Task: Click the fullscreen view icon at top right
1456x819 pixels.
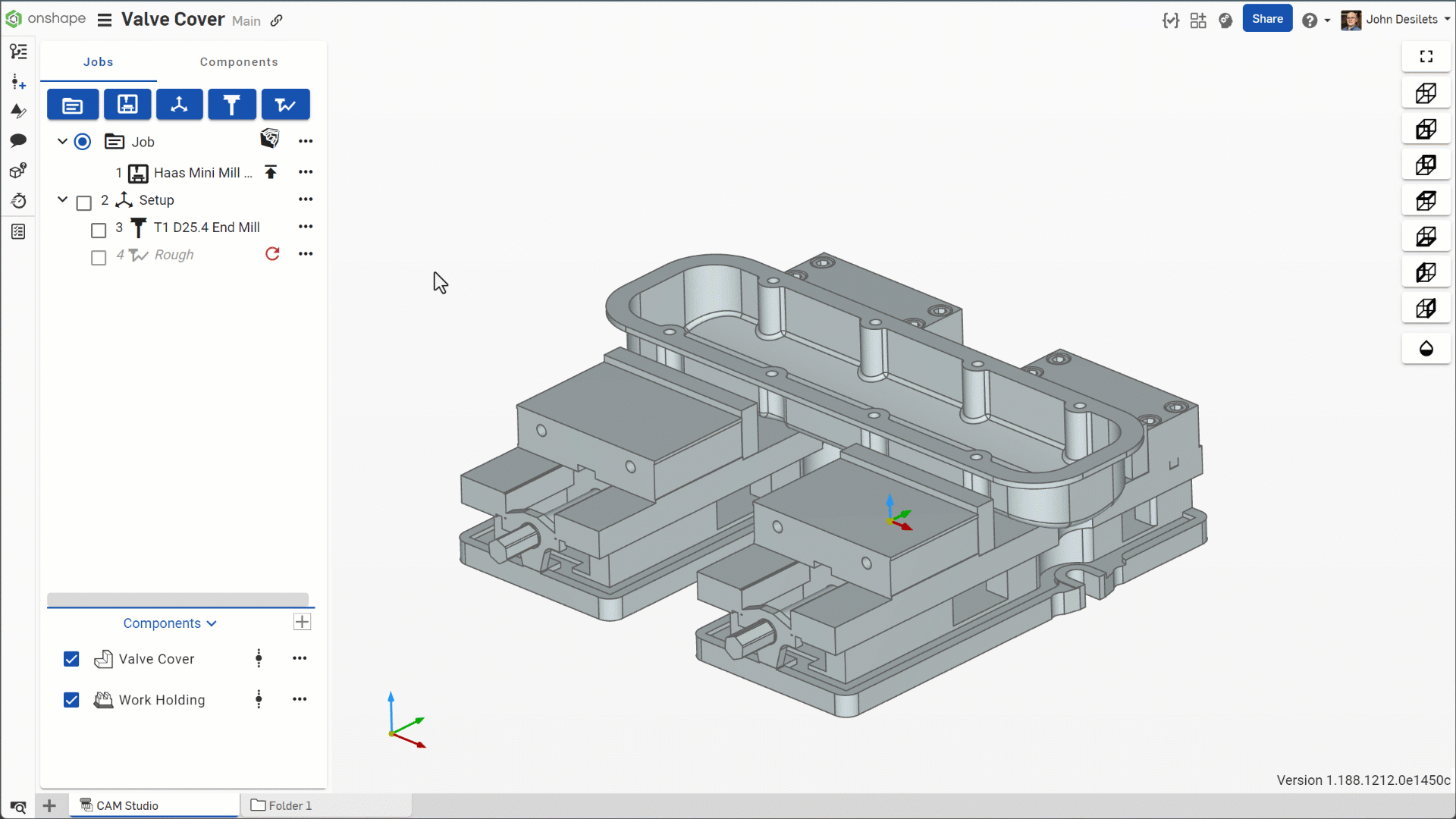Action: click(1426, 56)
